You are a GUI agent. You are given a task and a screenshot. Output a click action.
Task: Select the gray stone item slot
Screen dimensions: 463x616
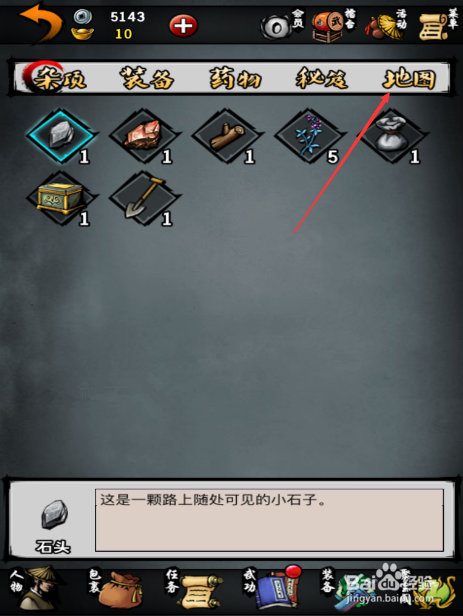point(62,136)
